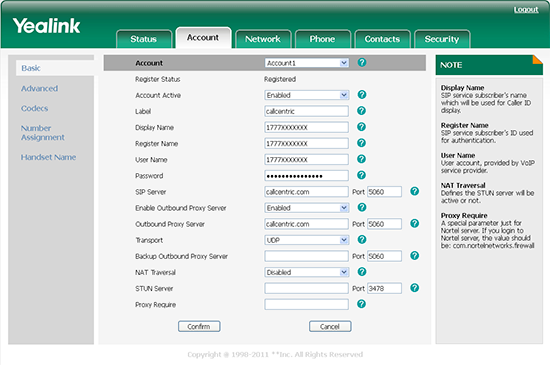Click the Register Name input field
550x365 pixels.
click(306, 143)
